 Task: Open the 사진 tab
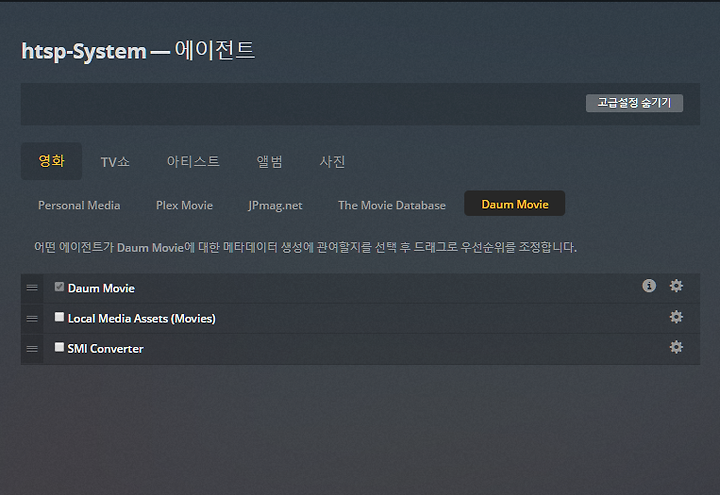coord(332,162)
